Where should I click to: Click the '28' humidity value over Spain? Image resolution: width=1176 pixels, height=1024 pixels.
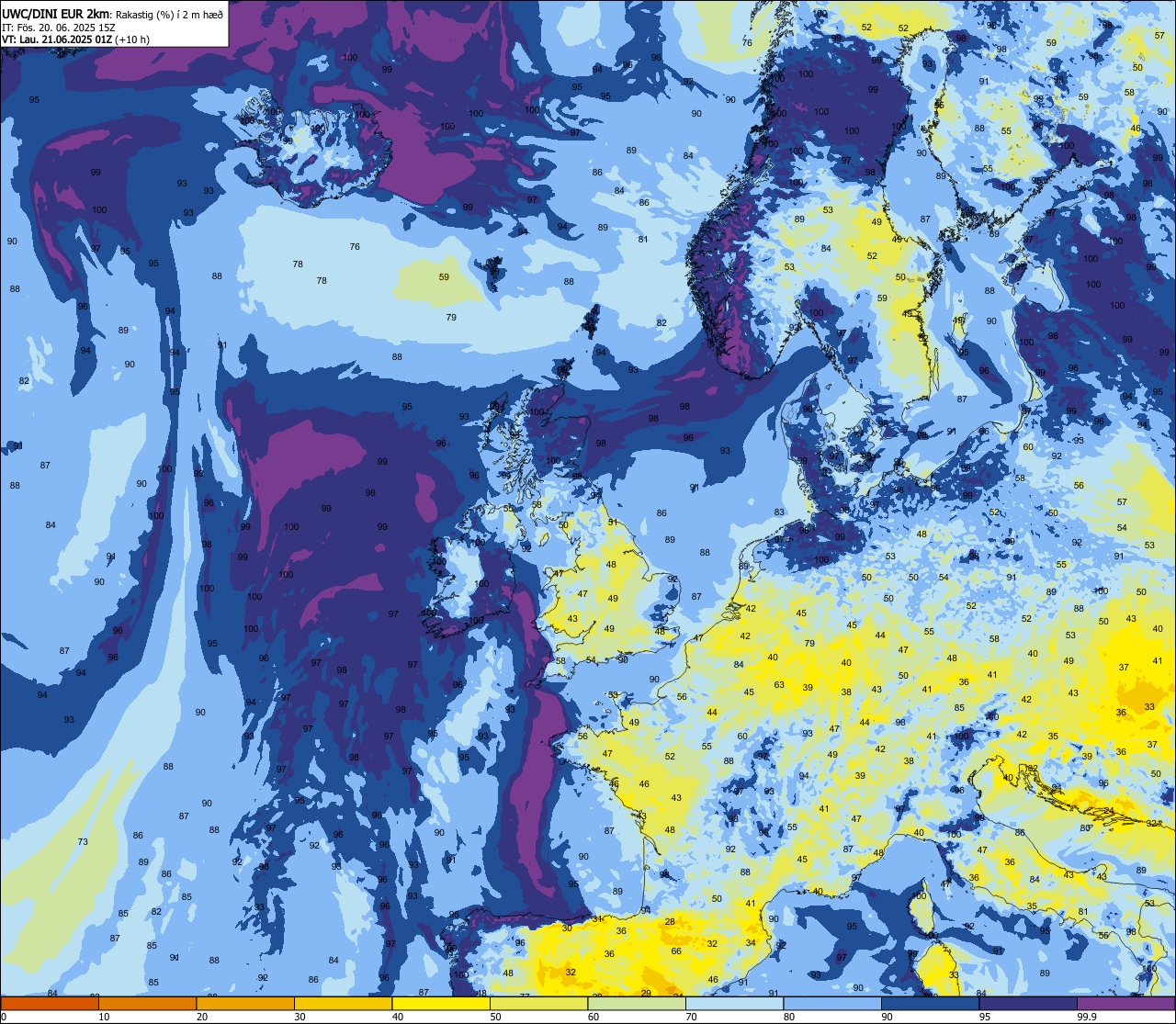pyautogui.click(x=670, y=921)
